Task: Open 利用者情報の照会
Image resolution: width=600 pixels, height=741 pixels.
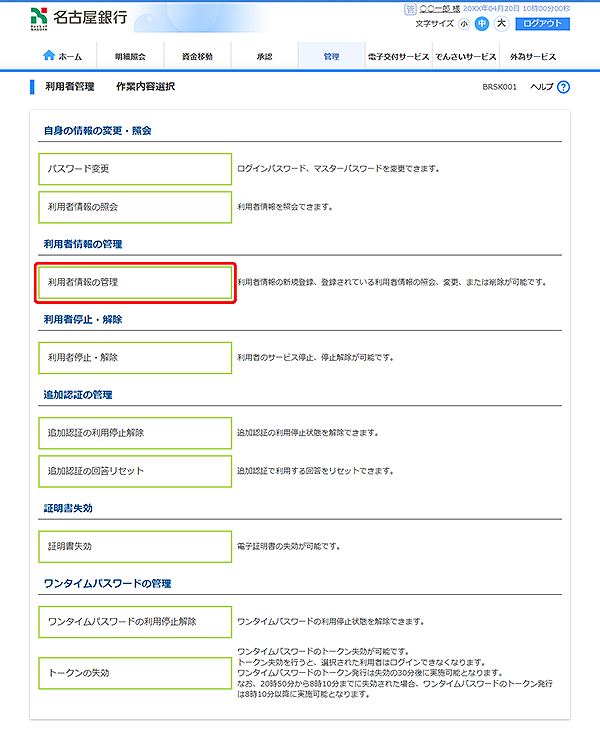Action: coord(135,207)
